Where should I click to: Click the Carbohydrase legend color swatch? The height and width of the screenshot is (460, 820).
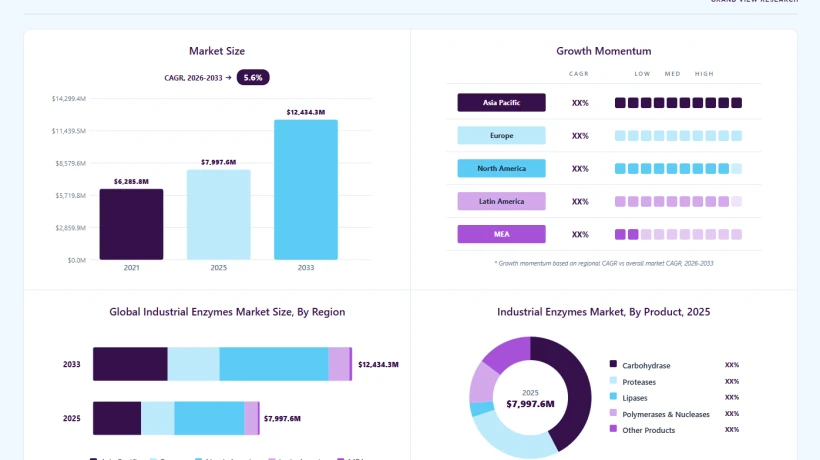(x=613, y=364)
